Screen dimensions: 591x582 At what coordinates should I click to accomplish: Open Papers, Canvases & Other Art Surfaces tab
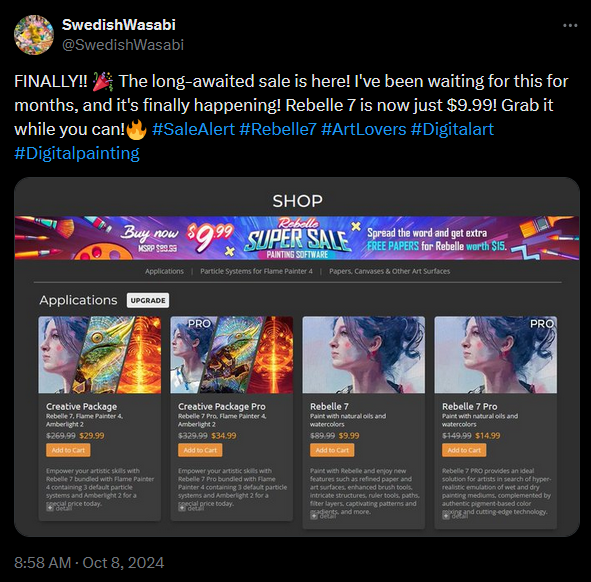(389, 271)
